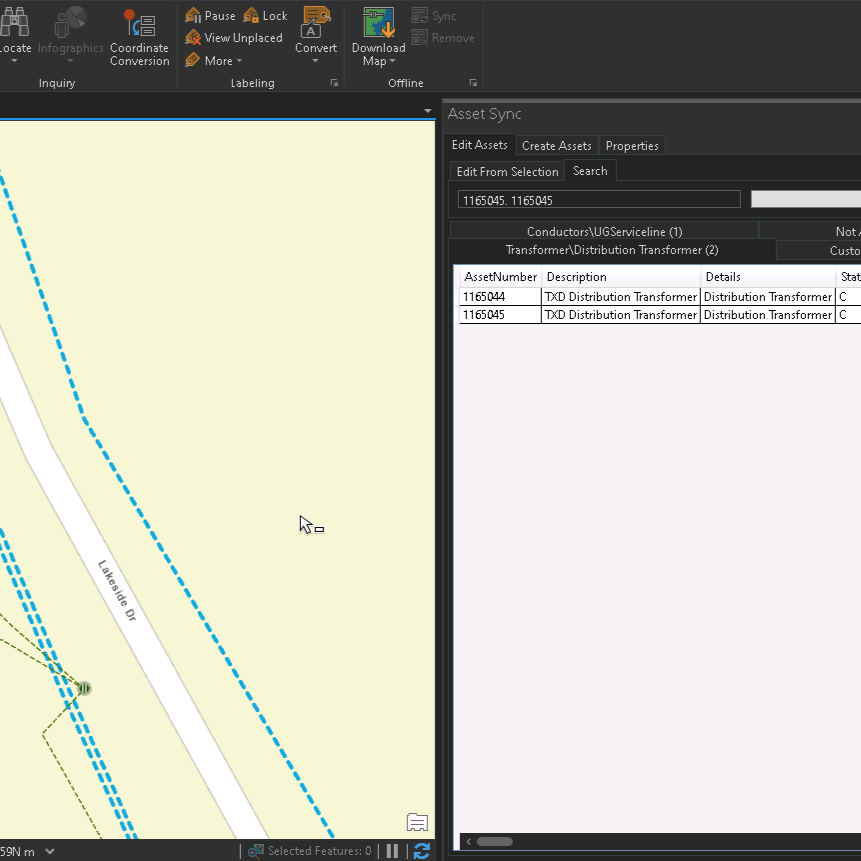Click the Sync offline button
Screen dimensions: 861x861
pos(434,16)
